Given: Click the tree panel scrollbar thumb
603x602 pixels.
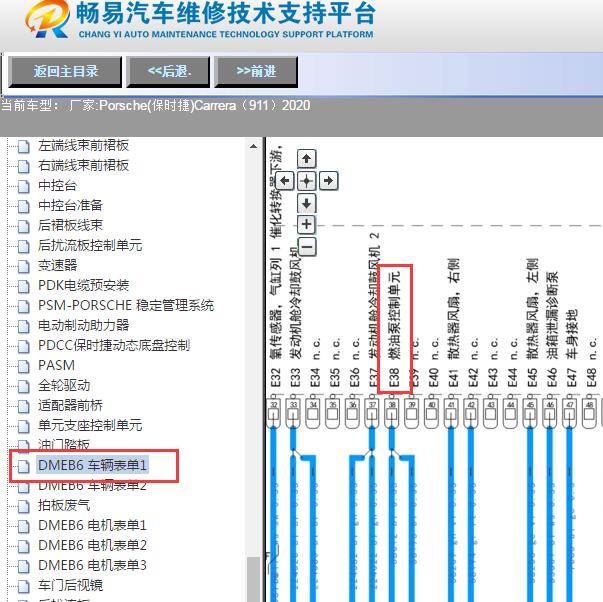Looking at the screenshot, I should (x=253, y=579).
